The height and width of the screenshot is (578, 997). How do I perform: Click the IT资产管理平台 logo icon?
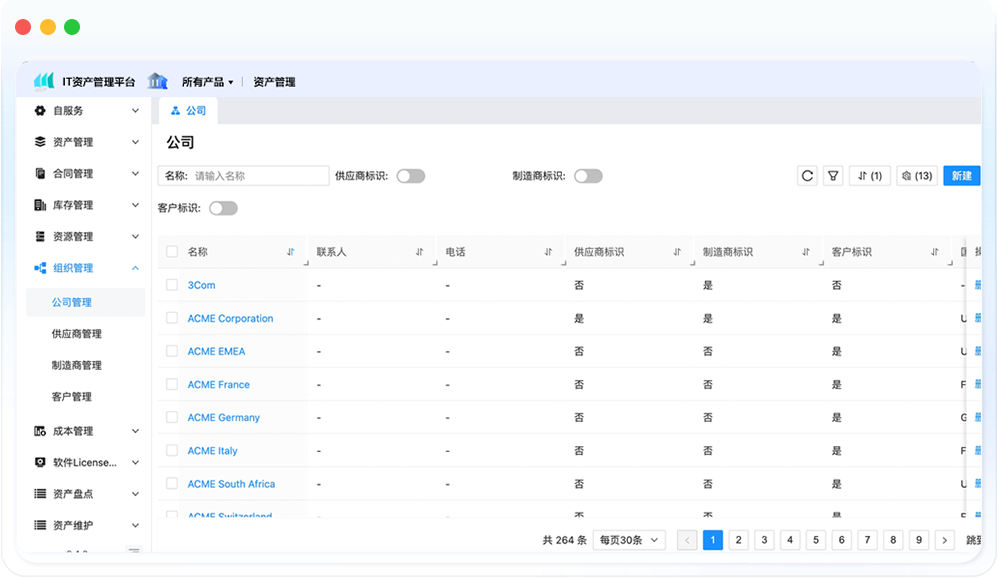[44, 81]
